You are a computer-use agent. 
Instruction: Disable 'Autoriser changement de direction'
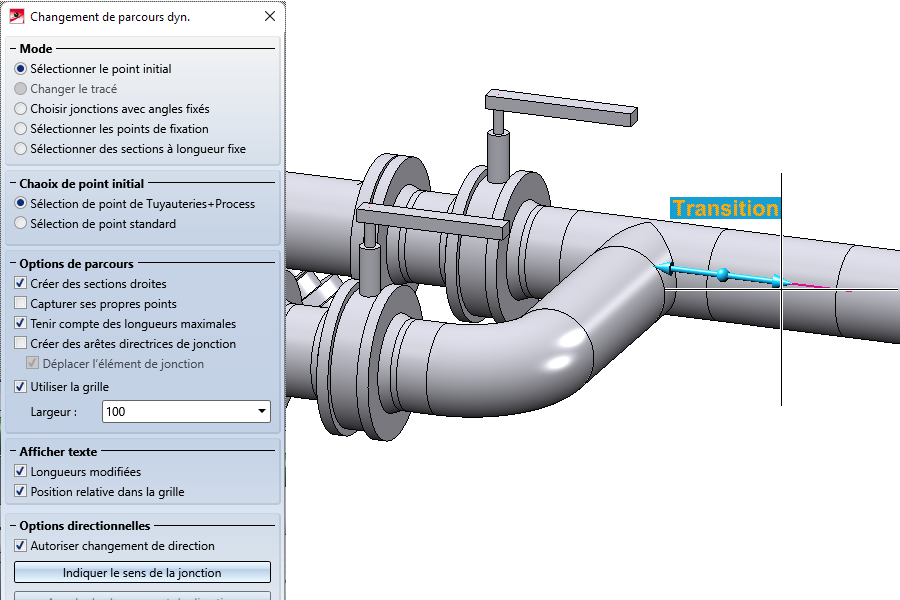coord(21,546)
